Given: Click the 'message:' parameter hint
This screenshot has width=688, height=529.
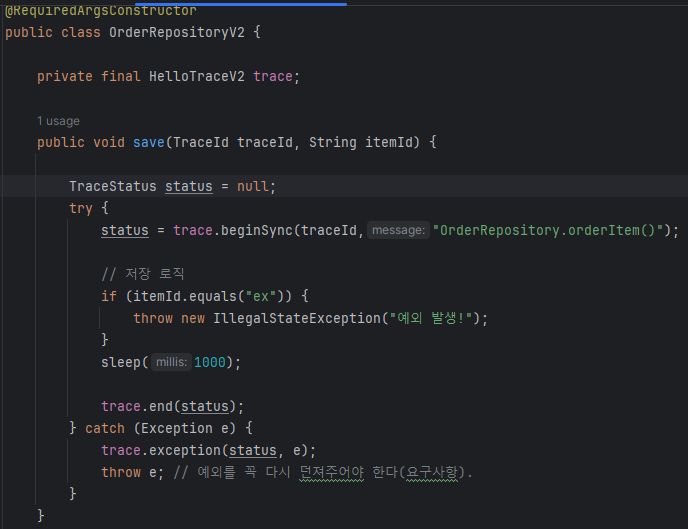Looking at the screenshot, I should coord(398,230).
